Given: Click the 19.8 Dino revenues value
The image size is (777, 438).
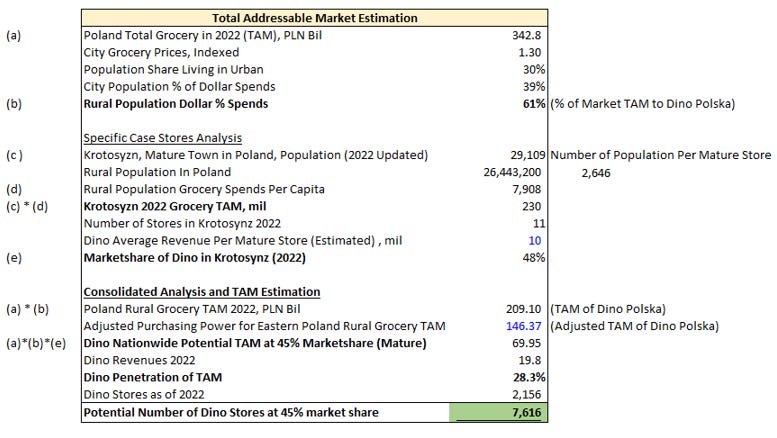Looking at the screenshot, I should pos(529,360).
